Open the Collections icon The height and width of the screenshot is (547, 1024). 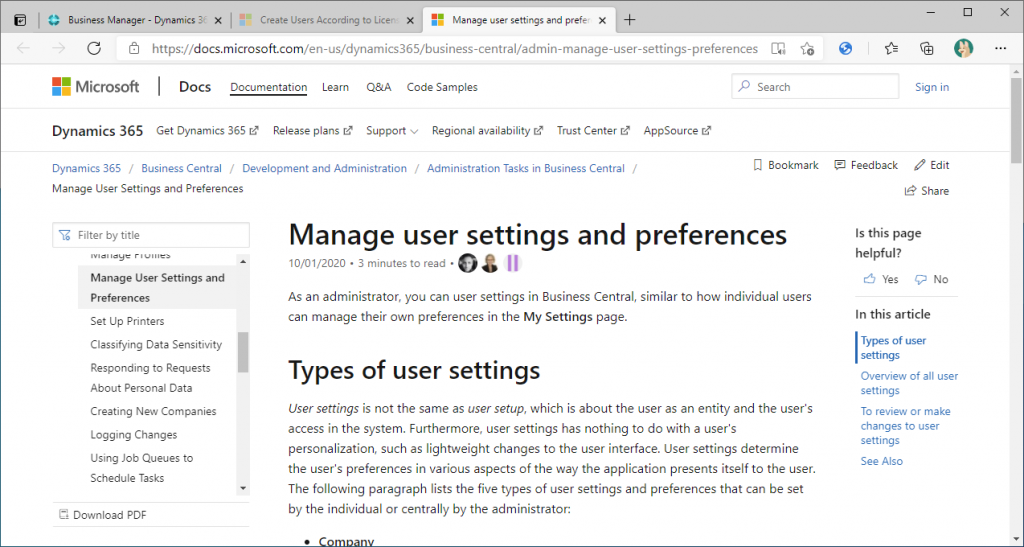926,48
